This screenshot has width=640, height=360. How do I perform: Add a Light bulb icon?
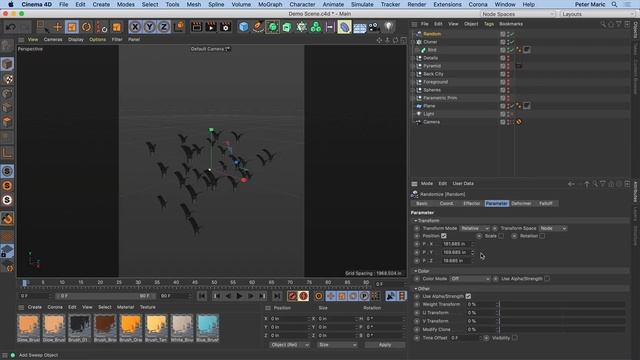point(389,27)
